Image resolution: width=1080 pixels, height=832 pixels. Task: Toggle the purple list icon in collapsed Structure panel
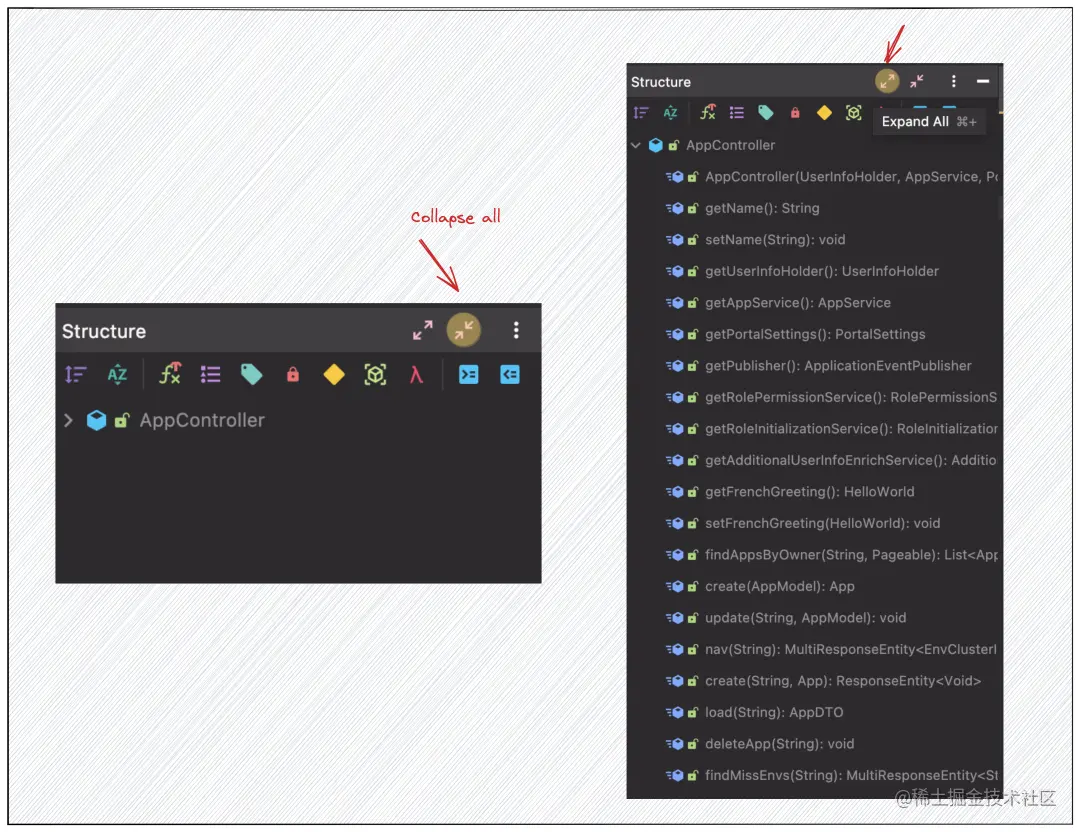210,375
